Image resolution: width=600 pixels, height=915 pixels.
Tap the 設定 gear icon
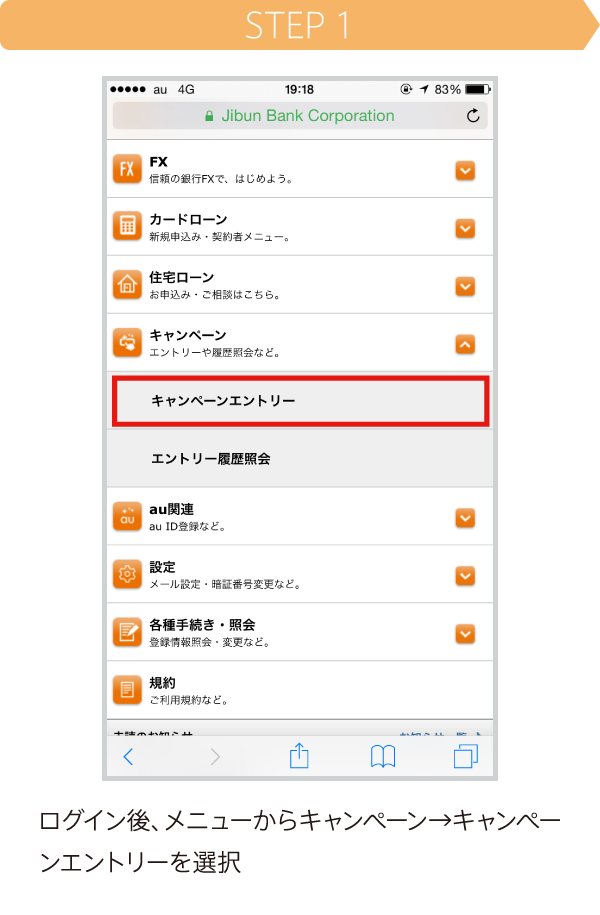click(127, 574)
